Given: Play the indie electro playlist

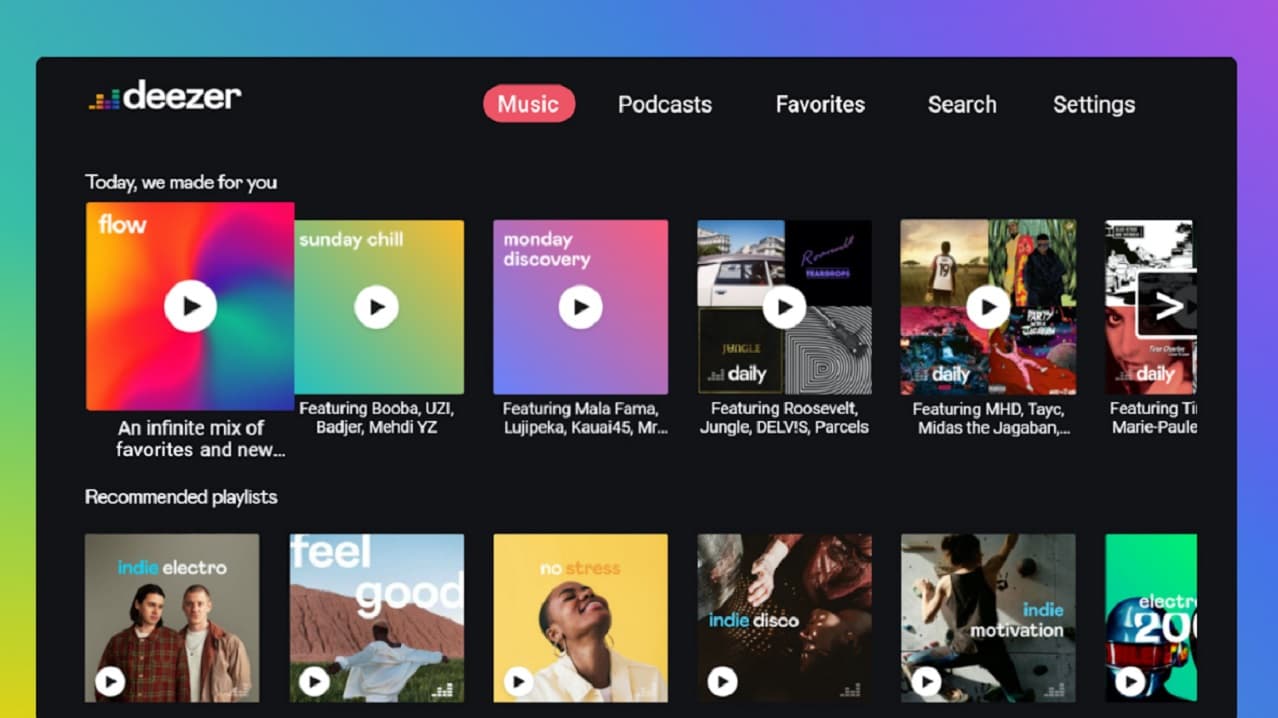Looking at the screenshot, I should [110, 682].
